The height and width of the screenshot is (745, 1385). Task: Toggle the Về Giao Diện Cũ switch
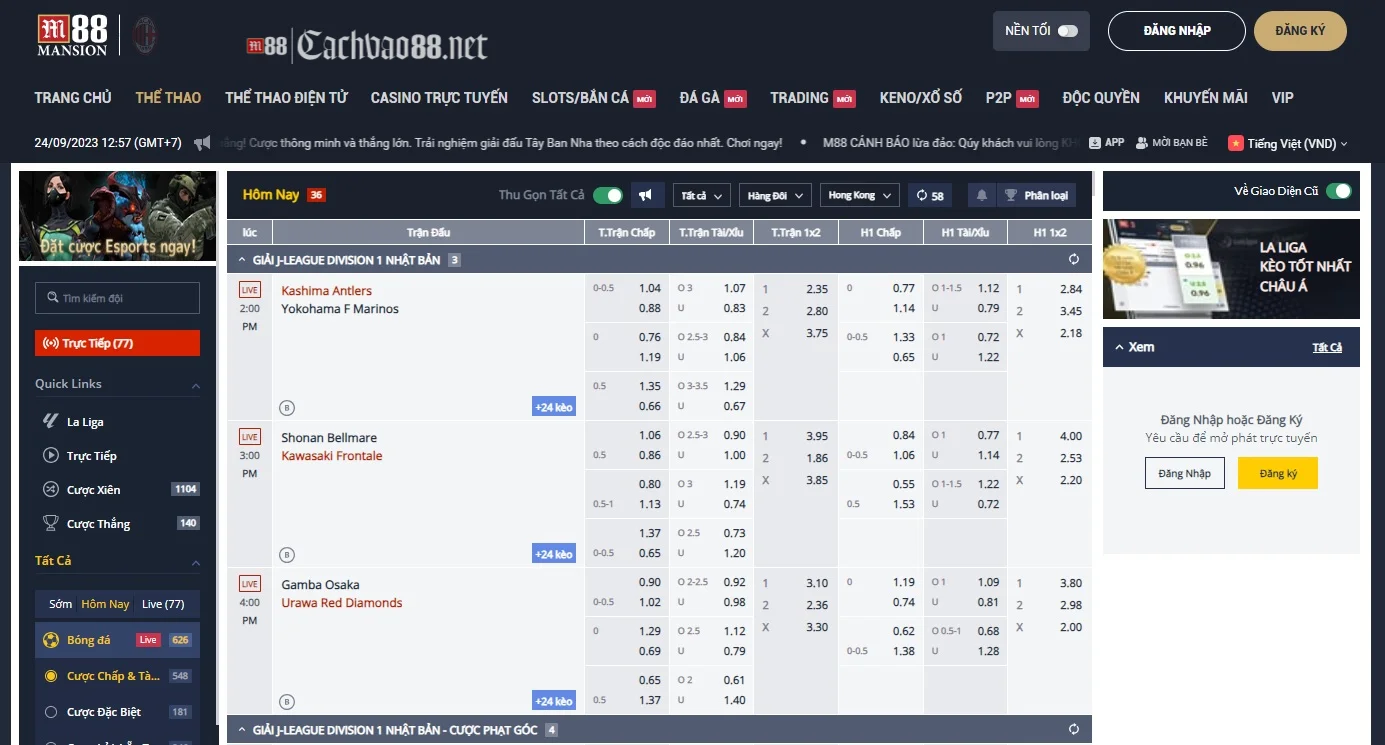[x=1339, y=191]
